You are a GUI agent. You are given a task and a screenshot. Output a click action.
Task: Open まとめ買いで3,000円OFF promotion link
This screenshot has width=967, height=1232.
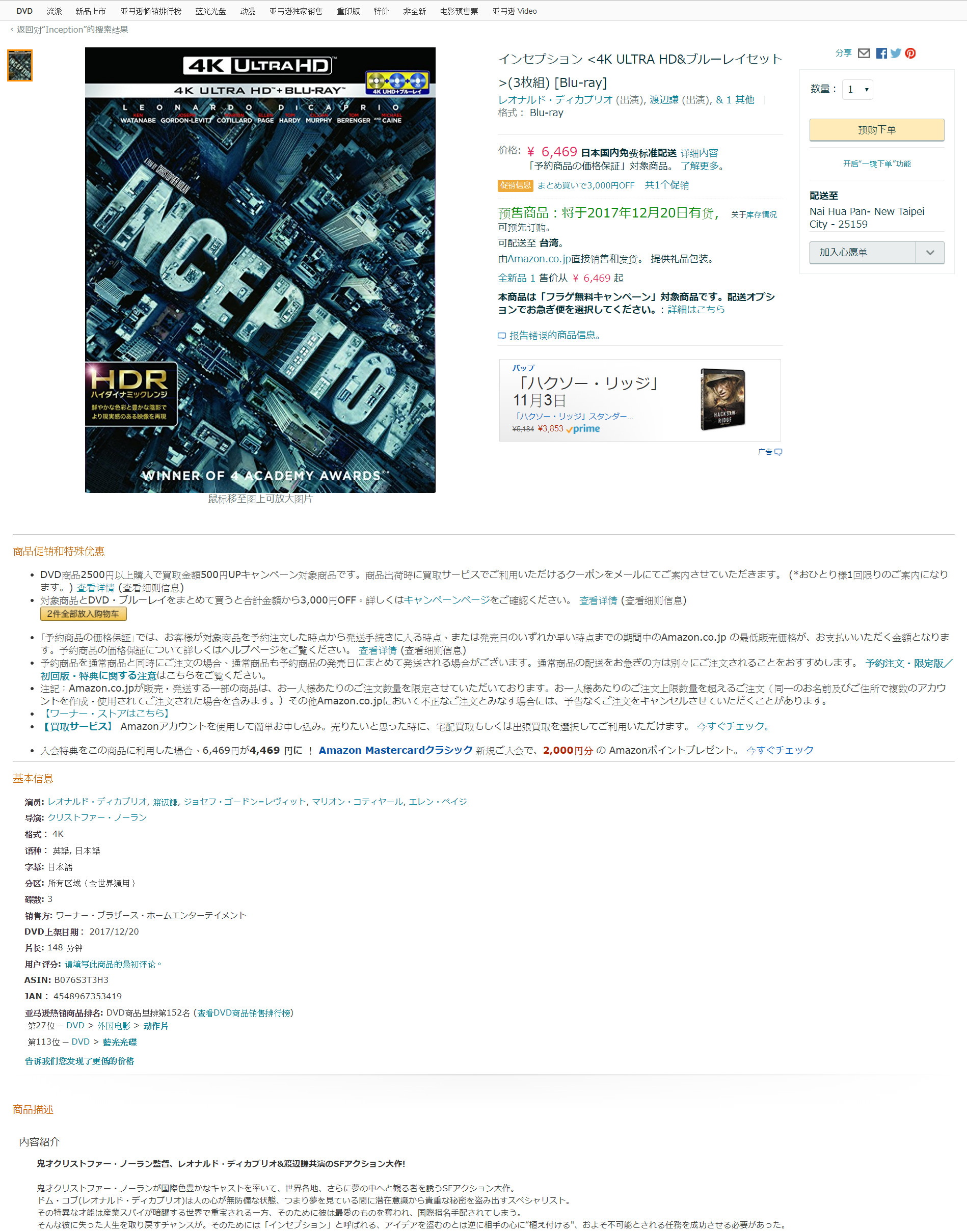[585, 185]
